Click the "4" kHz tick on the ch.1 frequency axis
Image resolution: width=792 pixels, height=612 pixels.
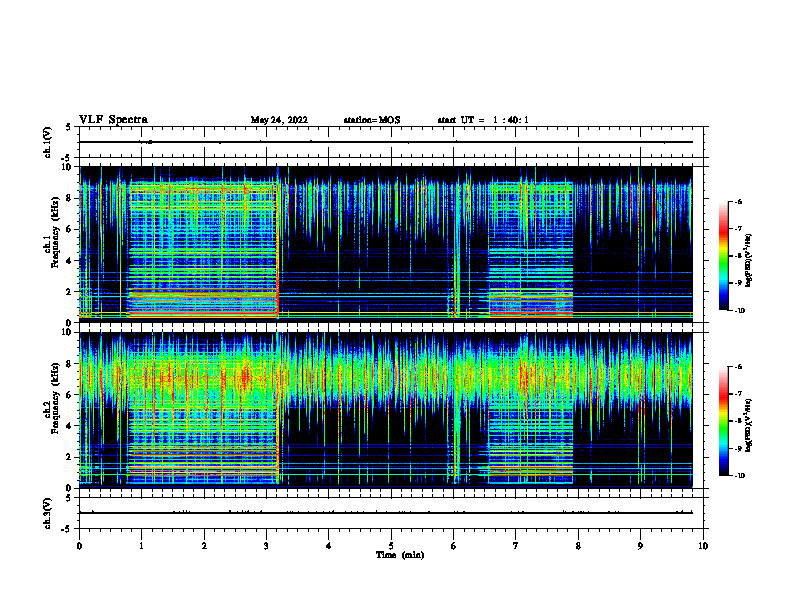click(70, 261)
